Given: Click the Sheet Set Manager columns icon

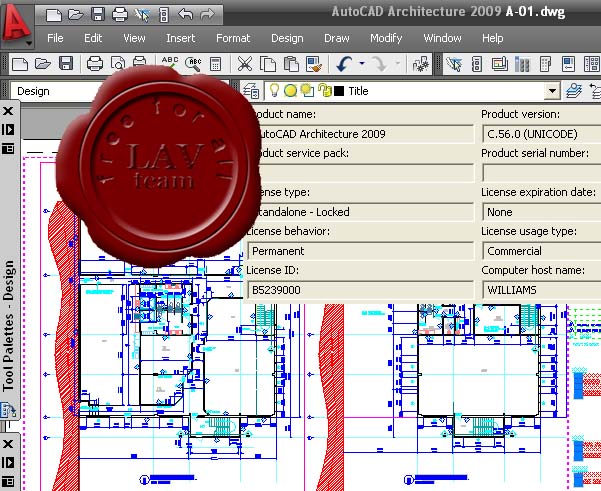Looking at the screenshot, I should [x=522, y=64].
